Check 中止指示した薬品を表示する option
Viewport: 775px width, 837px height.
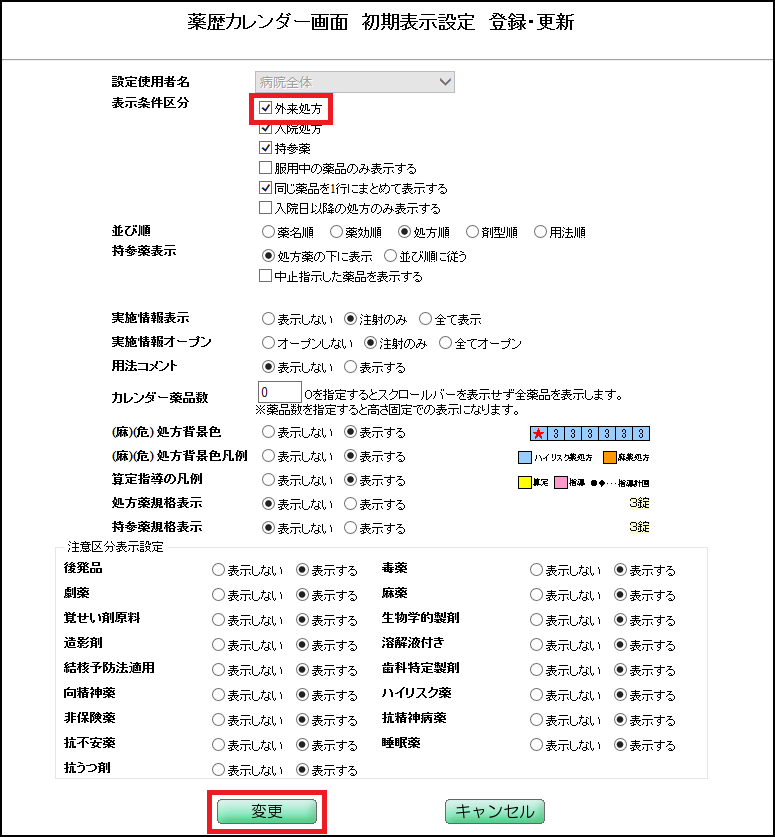tap(266, 276)
